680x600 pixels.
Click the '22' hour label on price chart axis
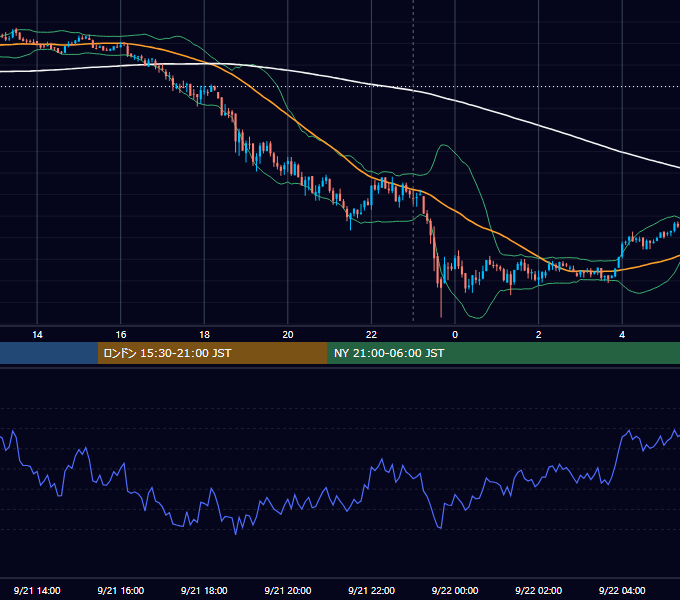click(371, 335)
